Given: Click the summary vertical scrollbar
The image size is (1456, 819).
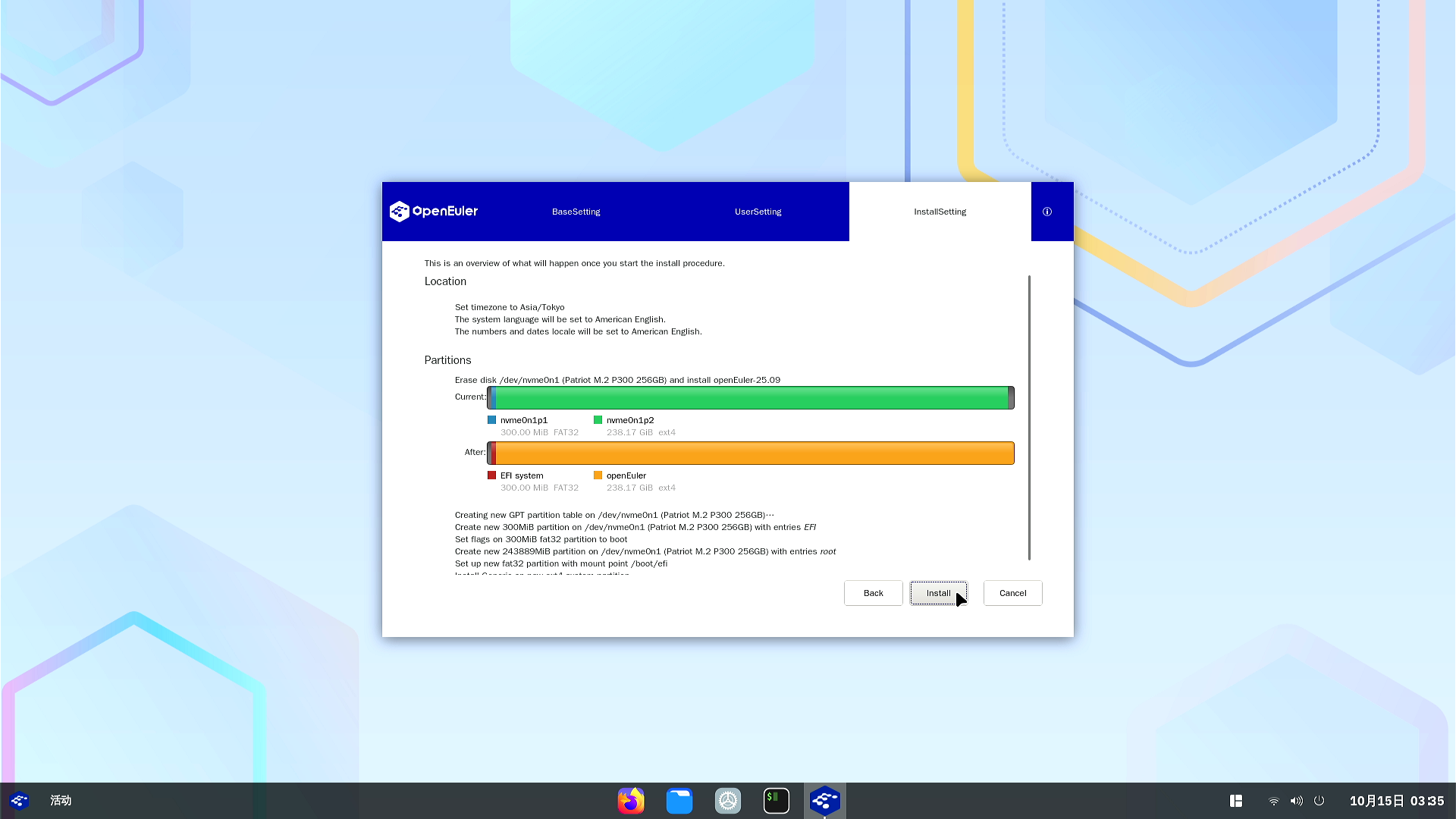Looking at the screenshot, I should click(x=1029, y=417).
